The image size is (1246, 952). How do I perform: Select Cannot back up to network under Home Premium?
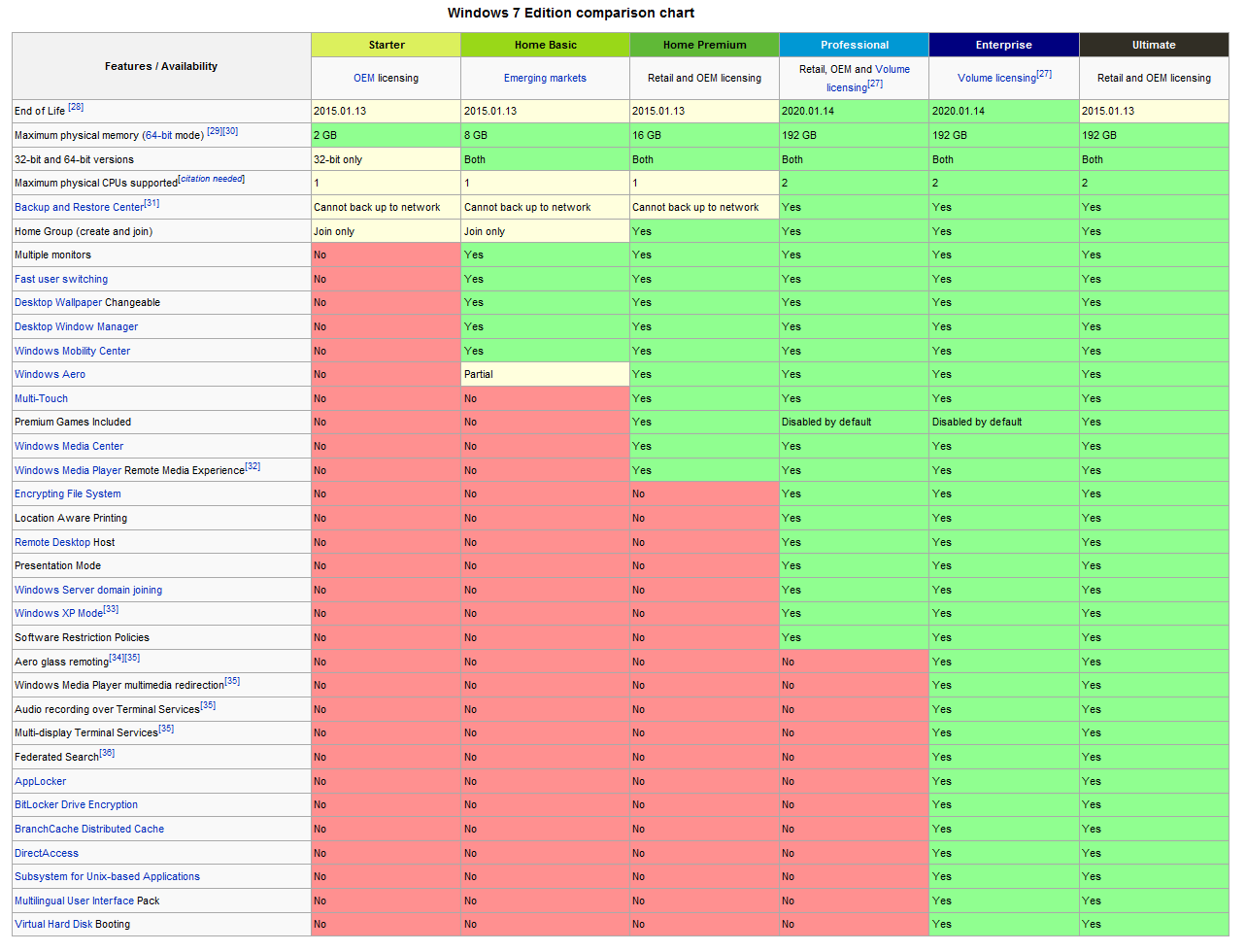pos(704,207)
